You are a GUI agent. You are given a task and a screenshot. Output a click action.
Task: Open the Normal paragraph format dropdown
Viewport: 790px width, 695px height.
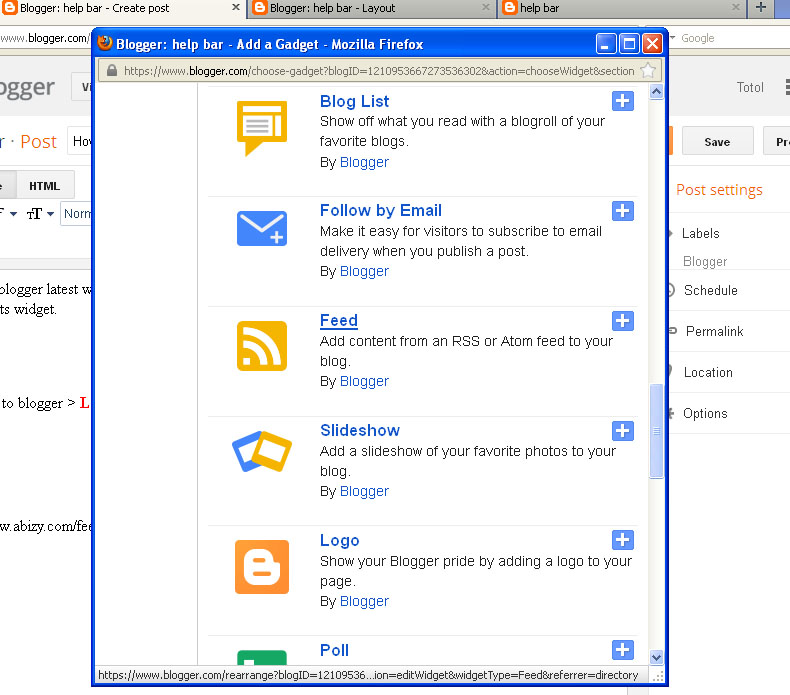tap(76, 214)
